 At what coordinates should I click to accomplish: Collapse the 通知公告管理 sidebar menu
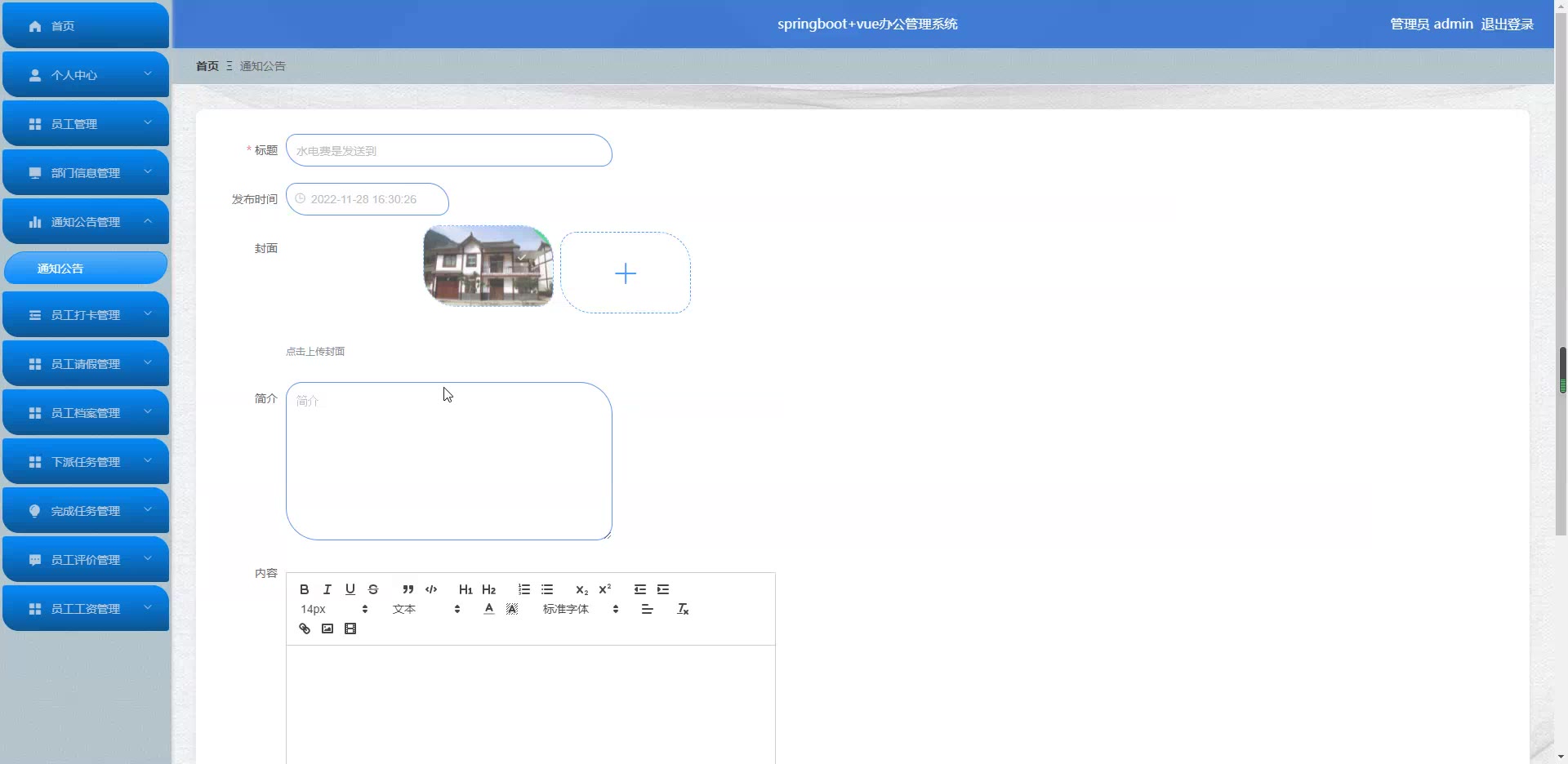pos(86,221)
